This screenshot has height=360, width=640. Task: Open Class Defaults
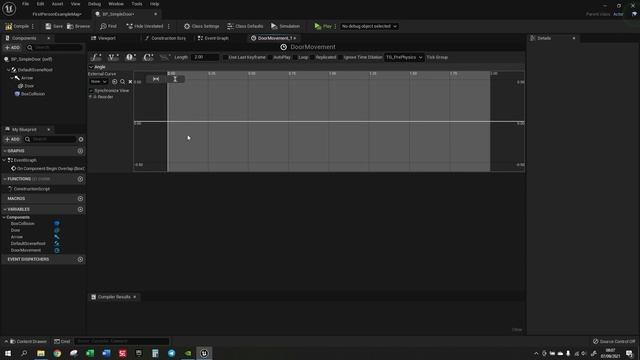click(x=245, y=26)
